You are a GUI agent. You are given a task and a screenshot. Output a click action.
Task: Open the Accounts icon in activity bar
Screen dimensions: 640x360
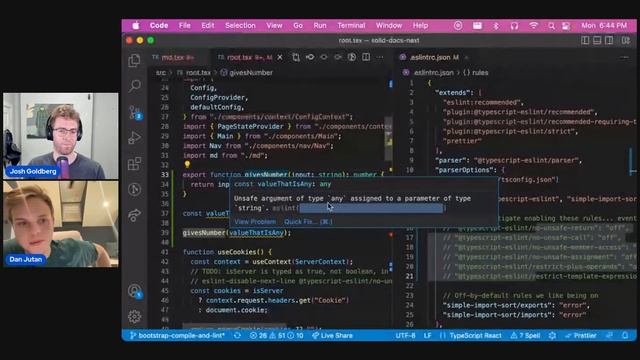pos(135,291)
